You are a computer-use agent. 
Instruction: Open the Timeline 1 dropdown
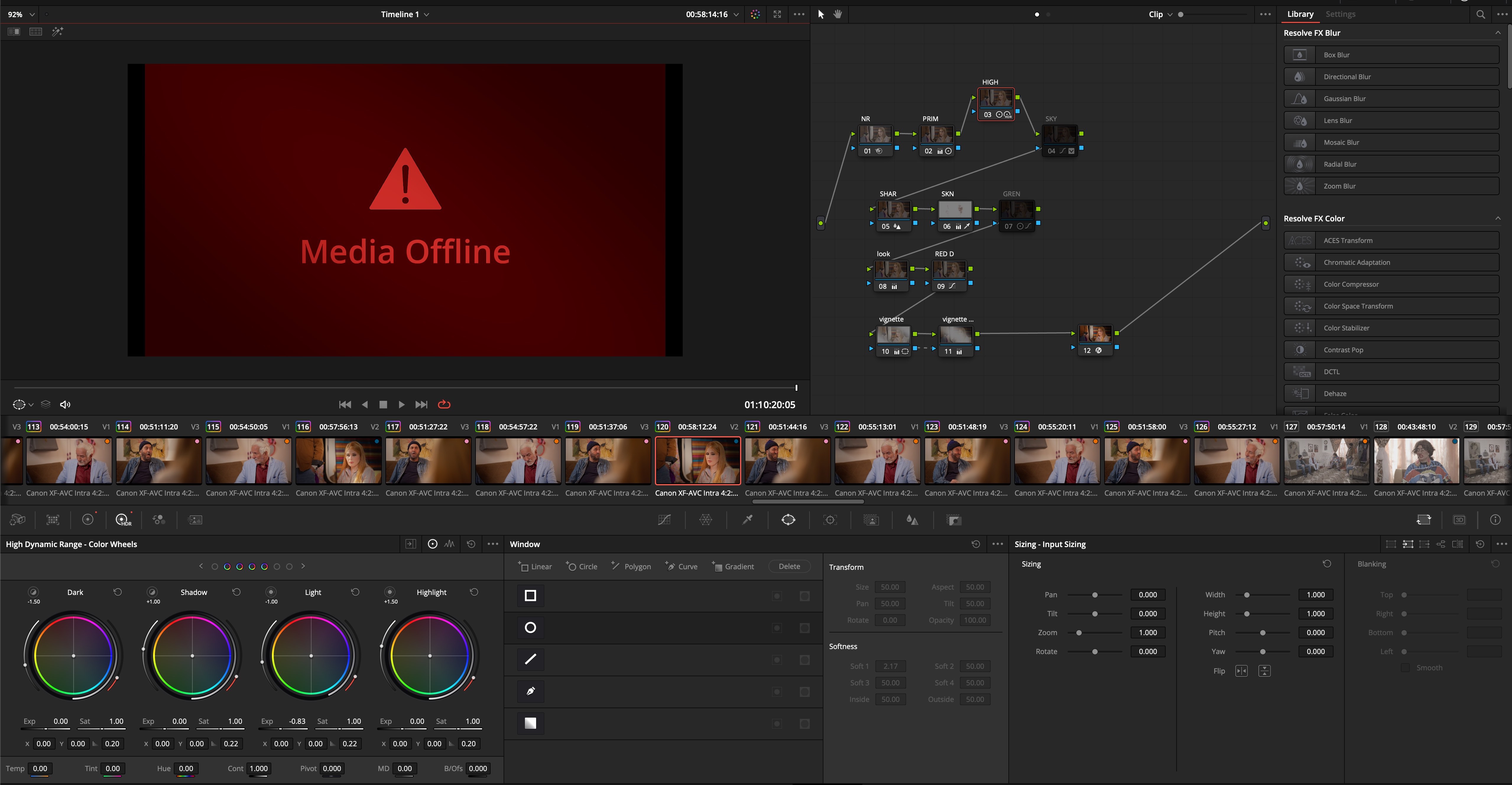404,14
